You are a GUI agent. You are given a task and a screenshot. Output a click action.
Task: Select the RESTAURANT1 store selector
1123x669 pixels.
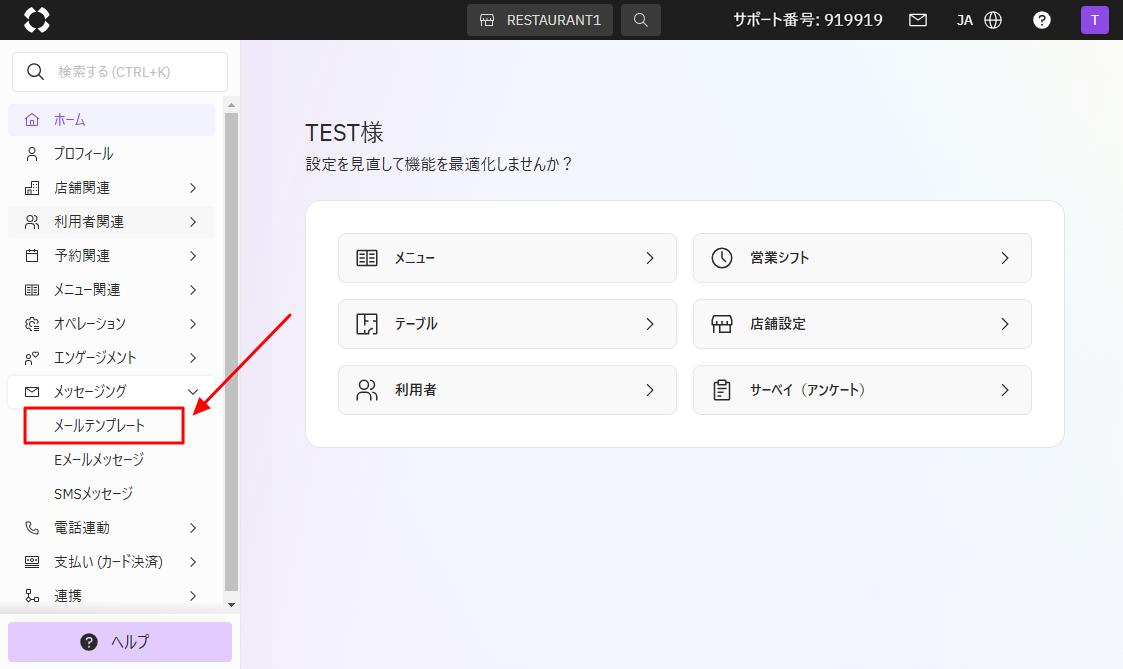click(x=540, y=20)
